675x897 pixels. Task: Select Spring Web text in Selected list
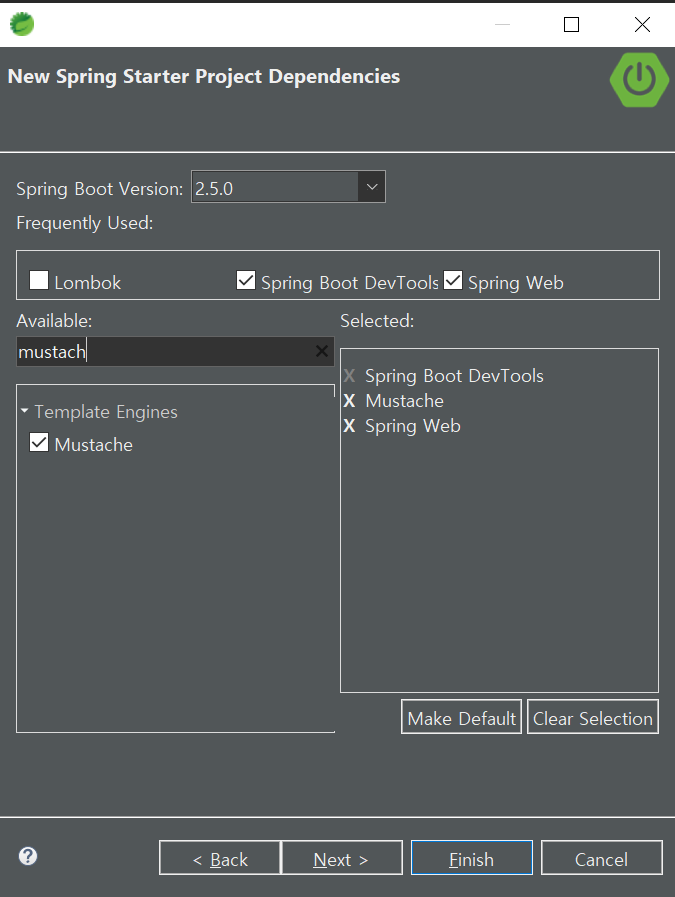click(x=412, y=426)
